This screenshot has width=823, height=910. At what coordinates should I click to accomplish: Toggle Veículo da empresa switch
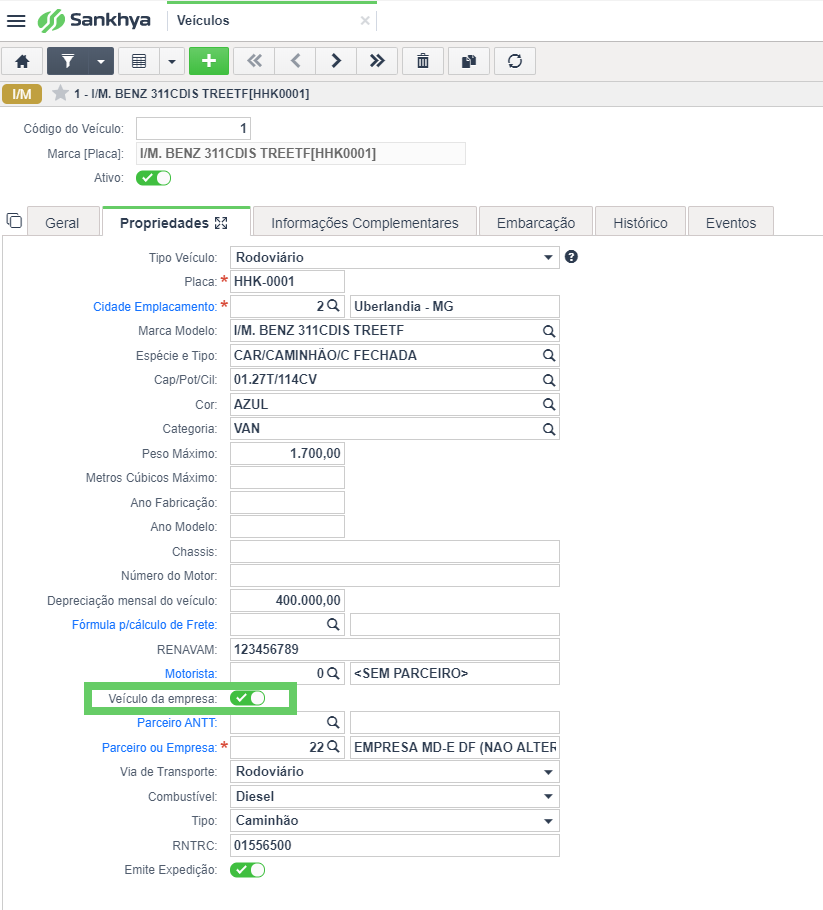248,698
